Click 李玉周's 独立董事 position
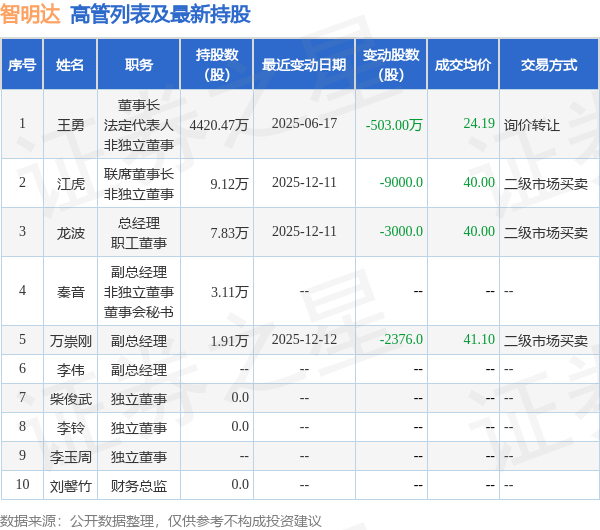 [139, 457]
